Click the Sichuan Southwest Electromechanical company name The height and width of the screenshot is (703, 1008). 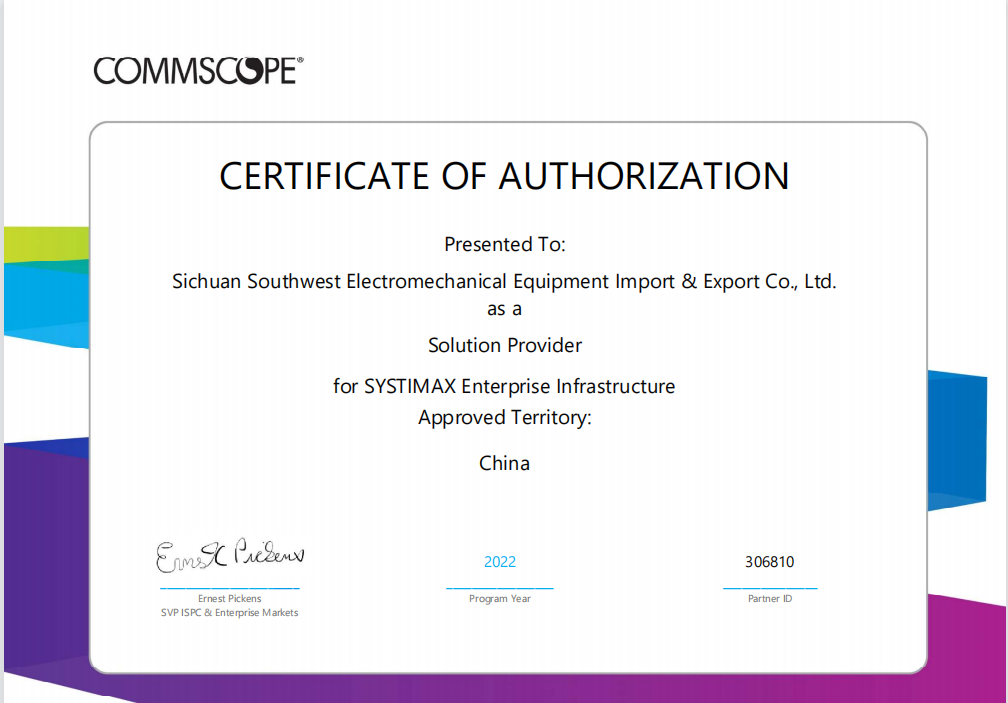[x=504, y=281]
